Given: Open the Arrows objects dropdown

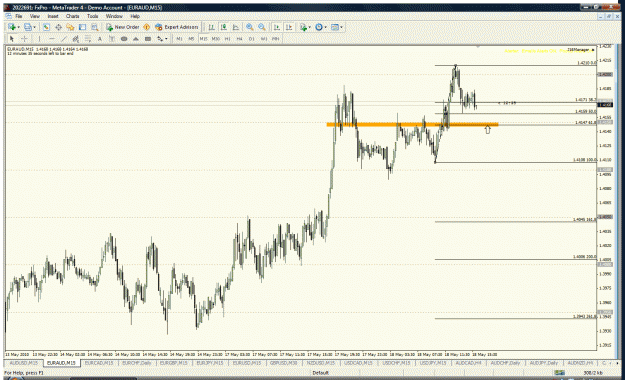Looking at the screenshot, I should [x=162, y=39].
